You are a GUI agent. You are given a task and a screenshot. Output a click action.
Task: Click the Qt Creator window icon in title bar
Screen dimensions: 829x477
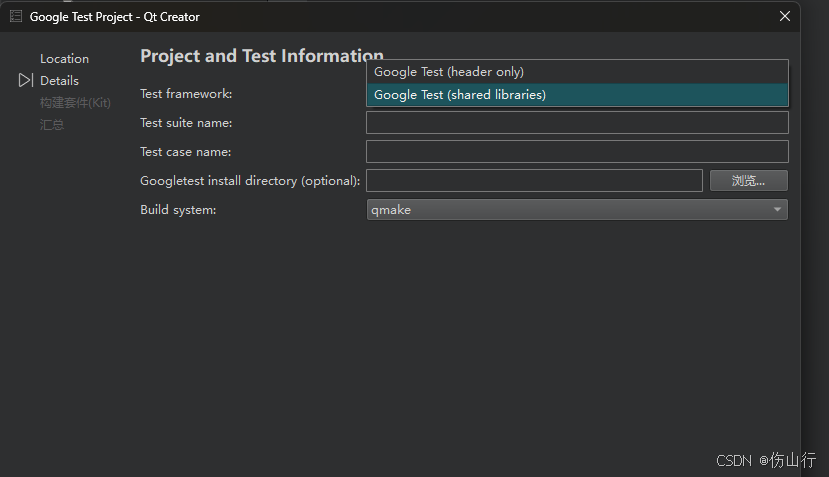pyautogui.click(x=16, y=16)
